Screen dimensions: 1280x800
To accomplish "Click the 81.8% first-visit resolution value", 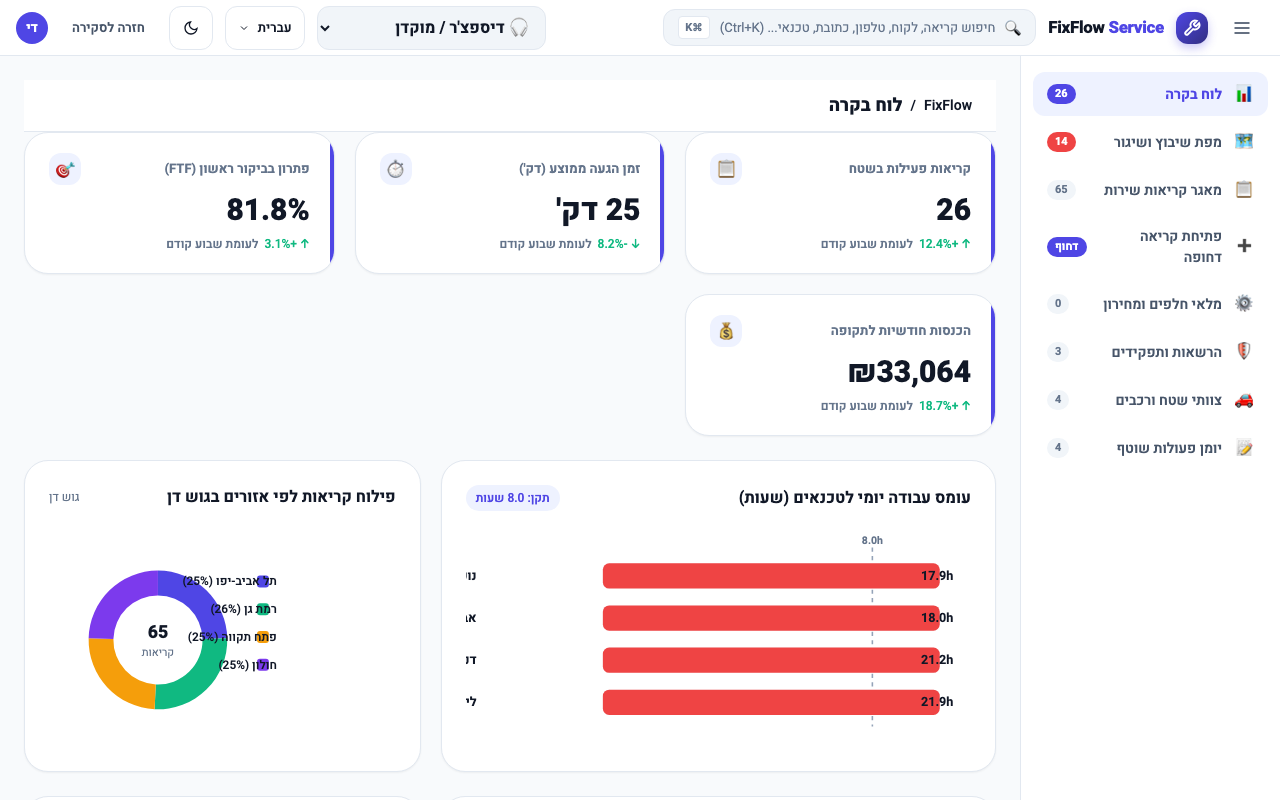I will 268,210.
